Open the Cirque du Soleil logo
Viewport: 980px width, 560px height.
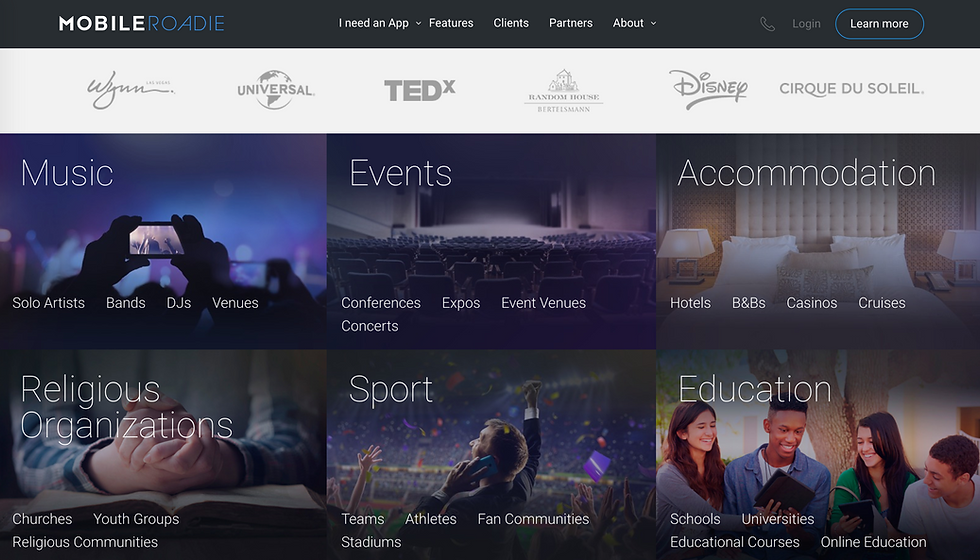pyautogui.click(x=851, y=89)
